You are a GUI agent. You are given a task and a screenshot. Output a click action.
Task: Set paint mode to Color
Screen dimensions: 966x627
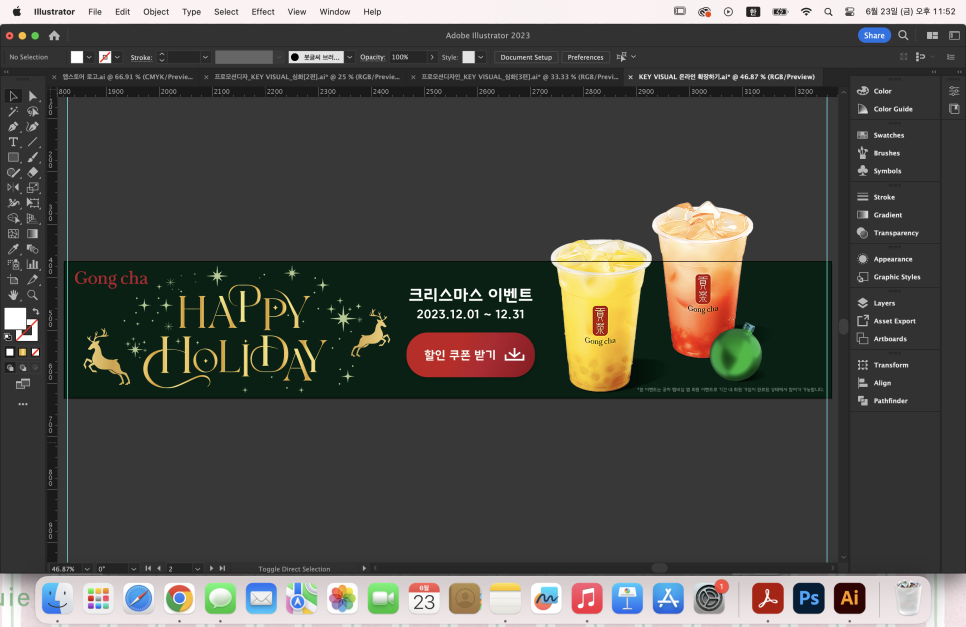pos(10,352)
